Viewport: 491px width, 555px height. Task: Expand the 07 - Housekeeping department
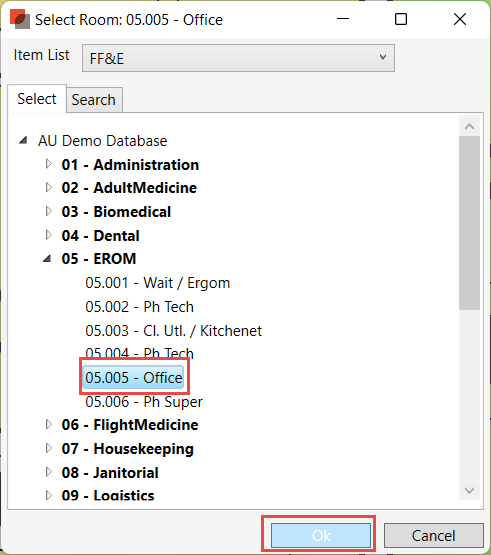[x=49, y=448]
